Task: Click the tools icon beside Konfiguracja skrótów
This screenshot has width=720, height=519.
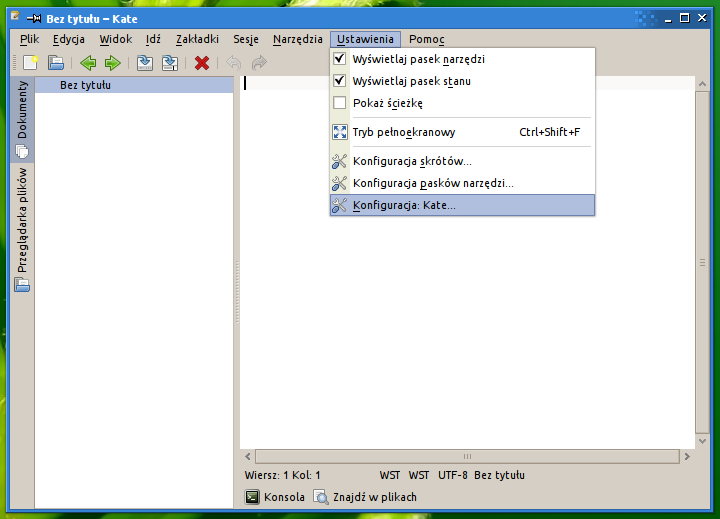Action: [x=339, y=161]
